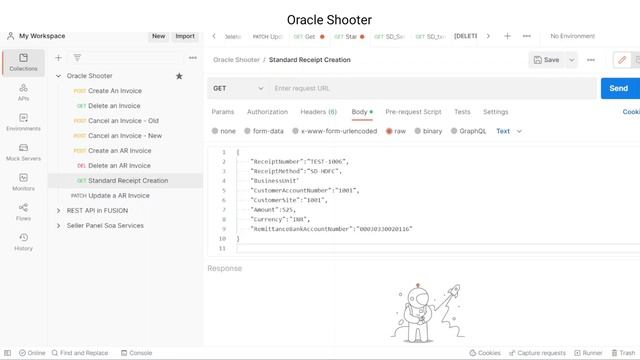Switch to the Params tab
The height and width of the screenshot is (360, 640).
(x=223, y=112)
